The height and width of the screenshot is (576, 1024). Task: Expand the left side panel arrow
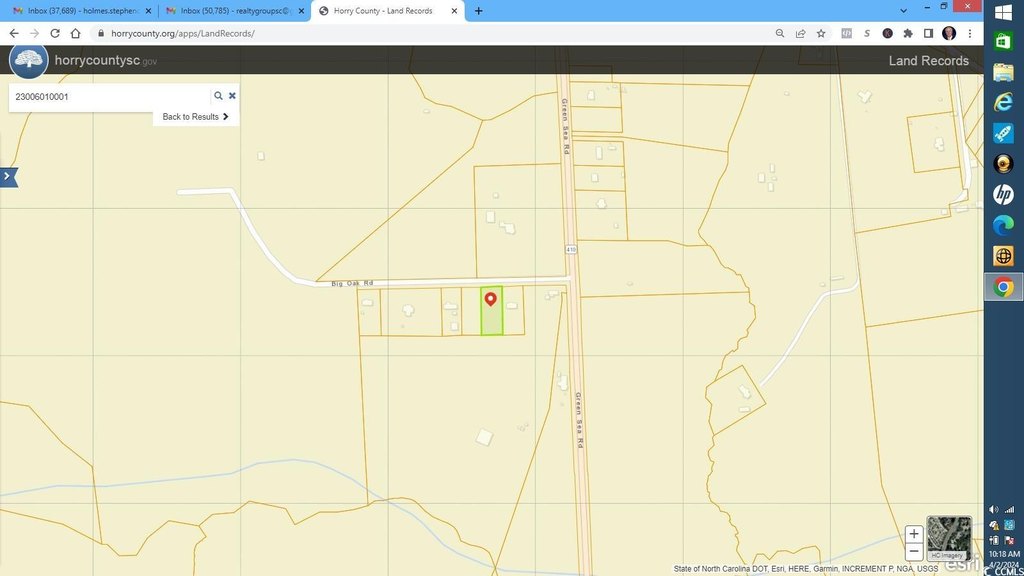8,177
